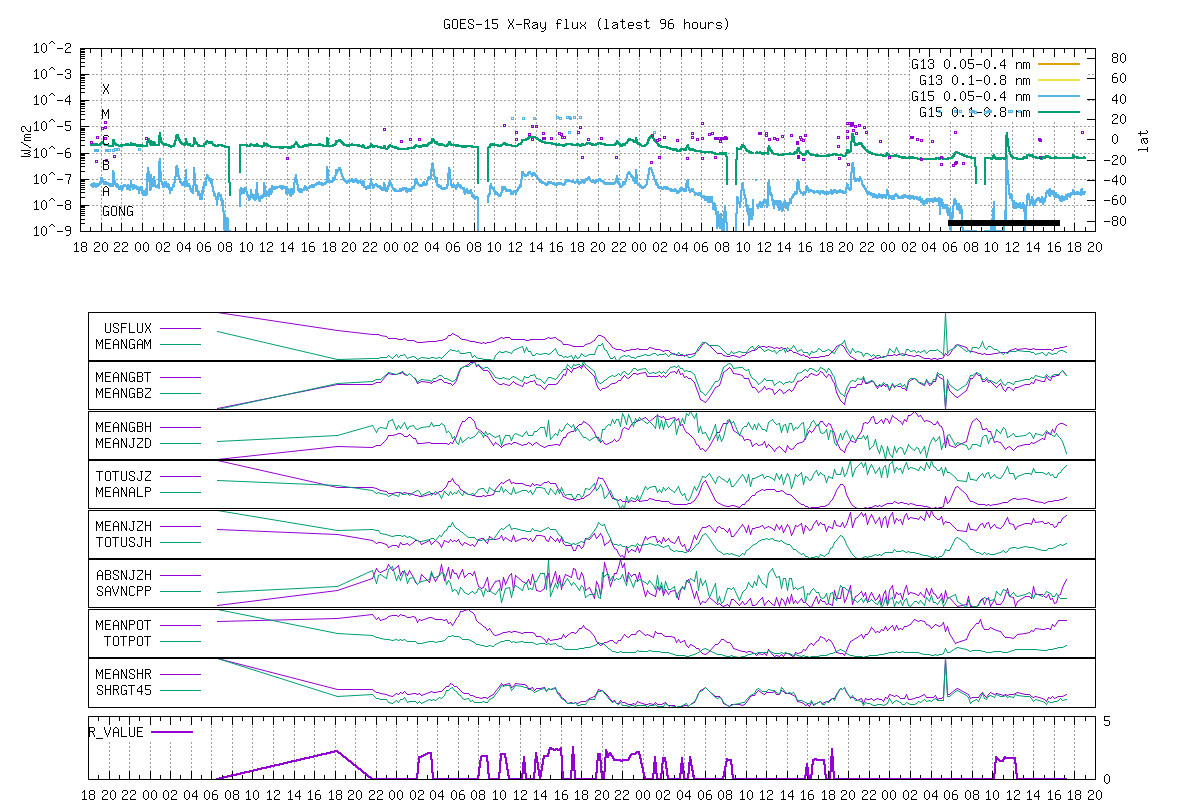Click the black horizontal bar in flux plot
The image size is (1200, 800).
[1004, 223]
